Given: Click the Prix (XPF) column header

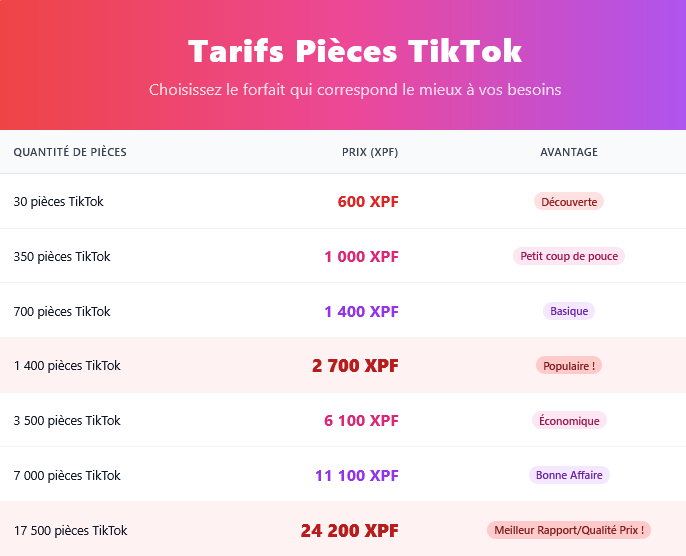Looking at the screenshot, I should 370,152.
